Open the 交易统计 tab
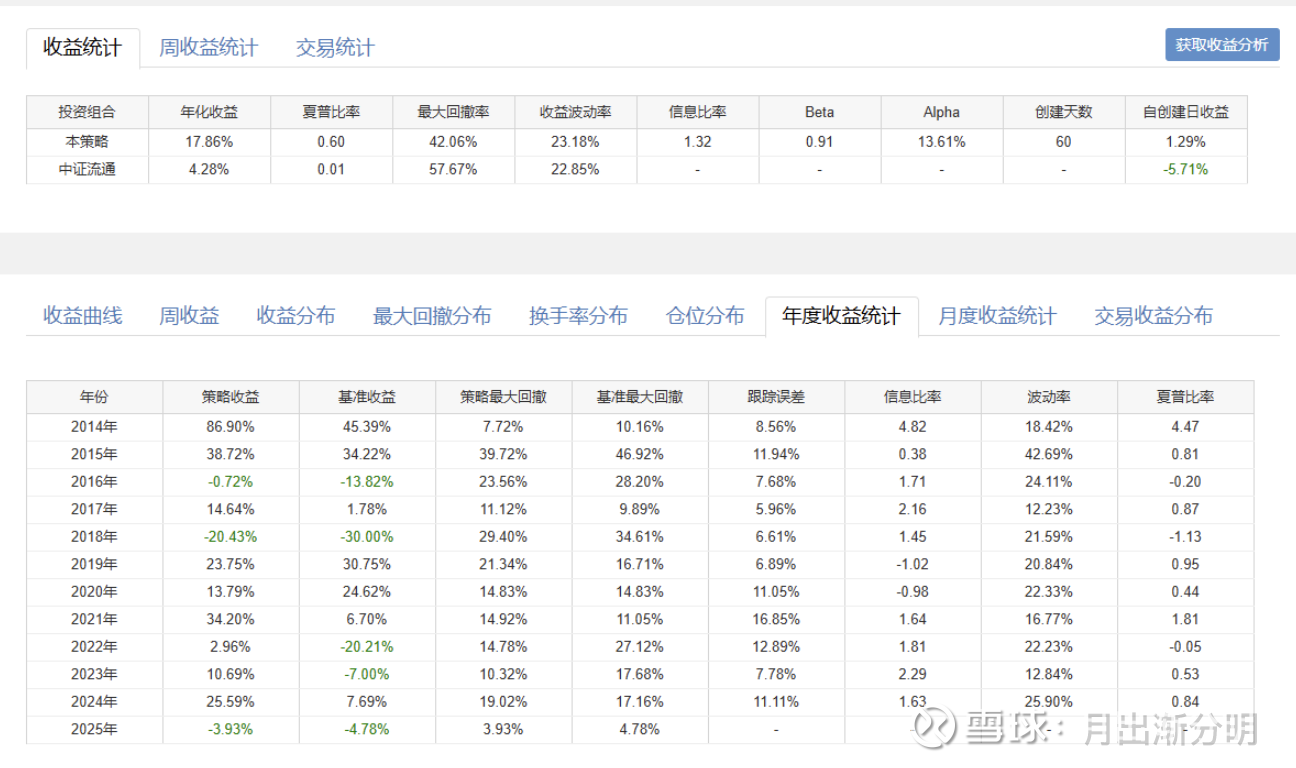 click(335, 48)
